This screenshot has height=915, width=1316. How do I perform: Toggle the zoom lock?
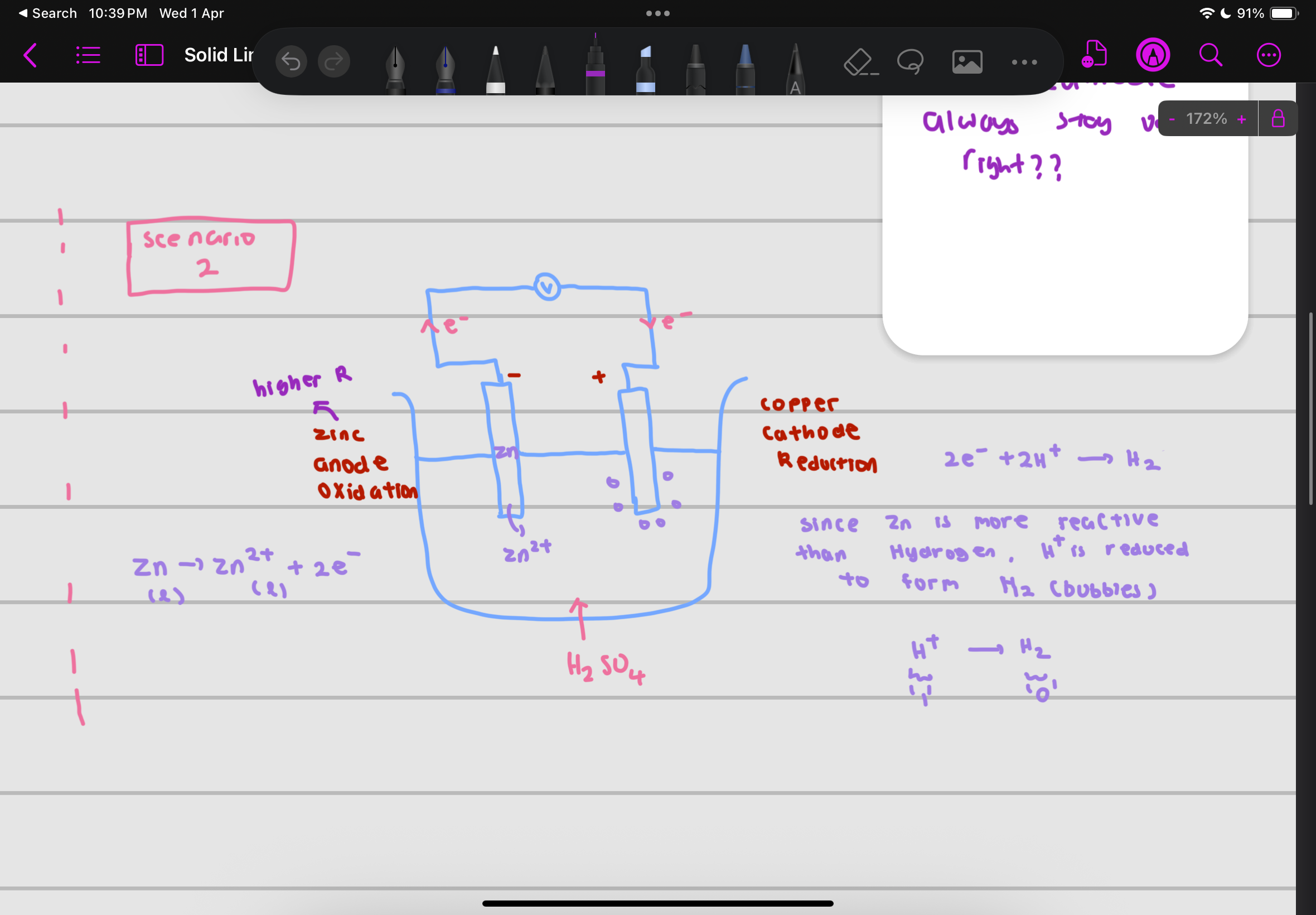coord(1279,118)
